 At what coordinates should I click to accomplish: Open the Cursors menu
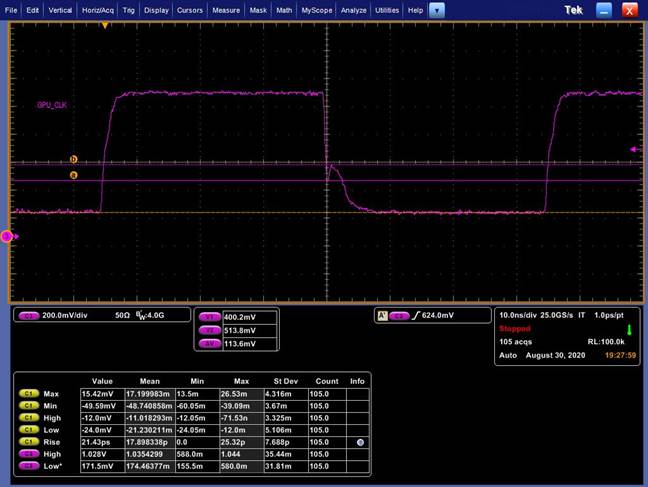[190, 10]
